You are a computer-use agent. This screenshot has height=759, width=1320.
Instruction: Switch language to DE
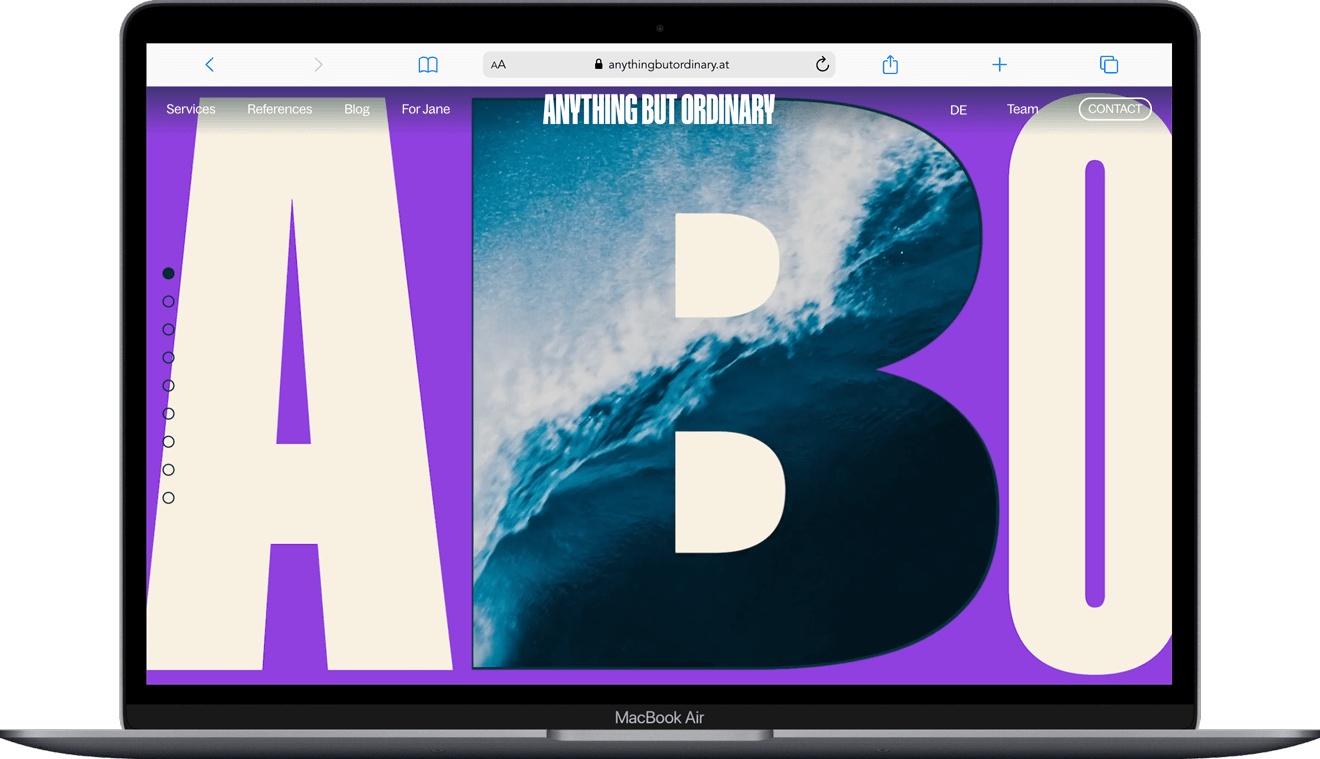(x=958, y=110)
